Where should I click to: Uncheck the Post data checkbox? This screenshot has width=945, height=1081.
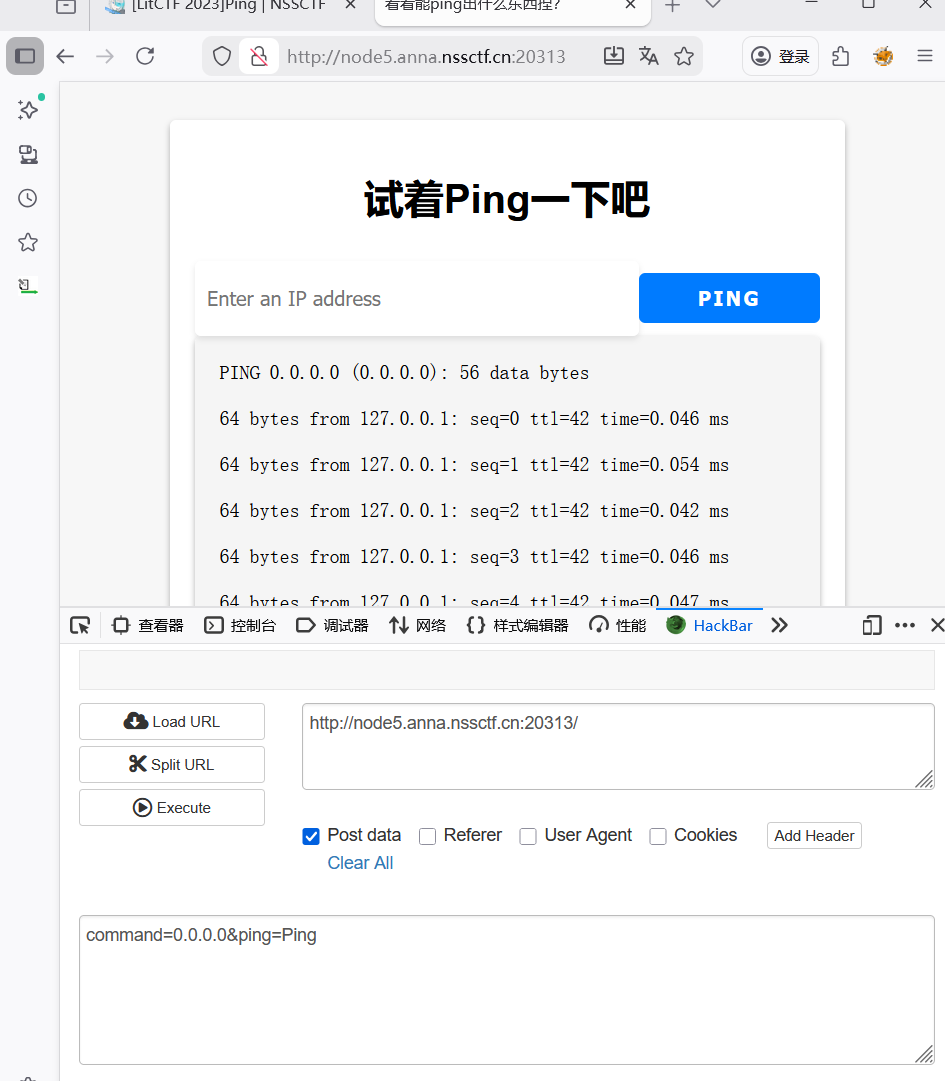[311, 836]
